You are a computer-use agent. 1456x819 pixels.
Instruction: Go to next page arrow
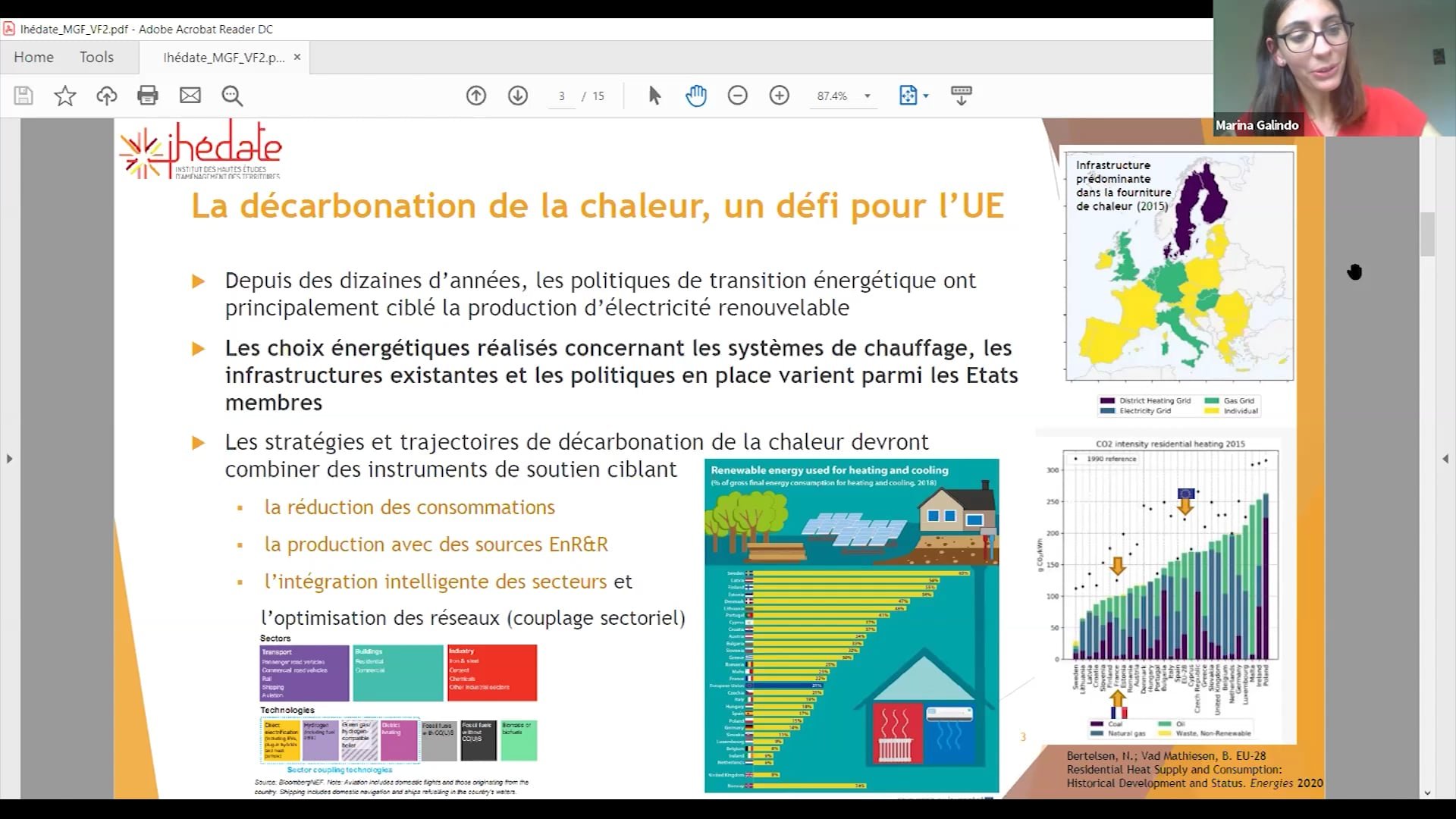tap(518, 96)
